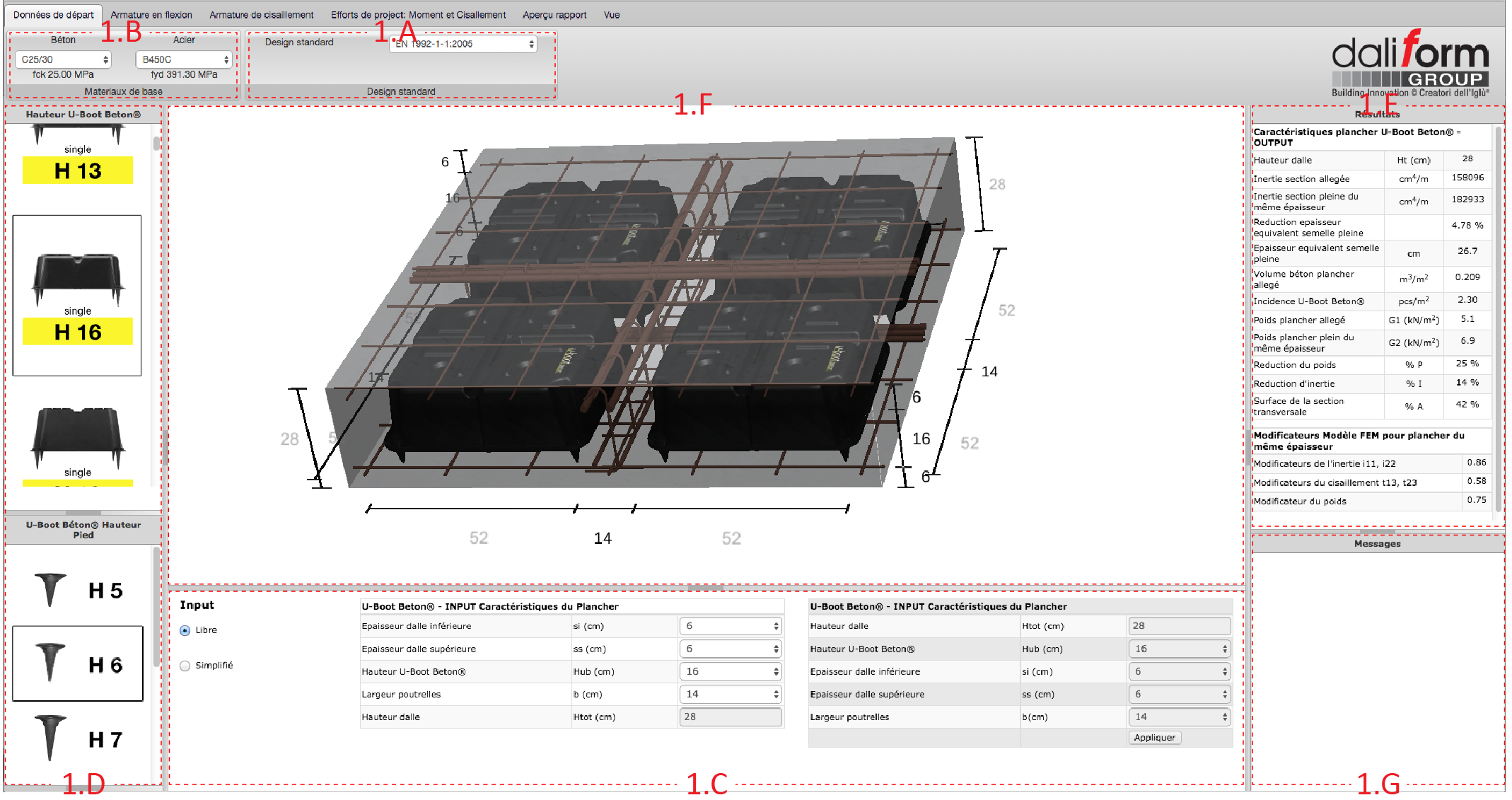Select the single H 13 U-Boot thumbnail
Image resolution: width=1512 pixels, height=800 pixels.
click(78, 155)
